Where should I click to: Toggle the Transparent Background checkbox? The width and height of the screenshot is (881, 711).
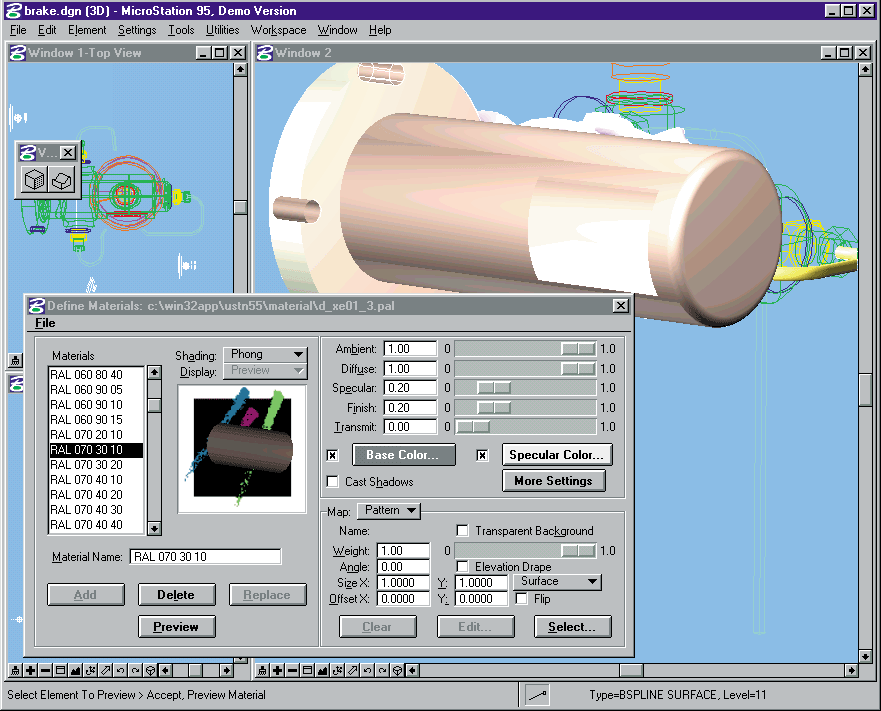click(462, 531)
